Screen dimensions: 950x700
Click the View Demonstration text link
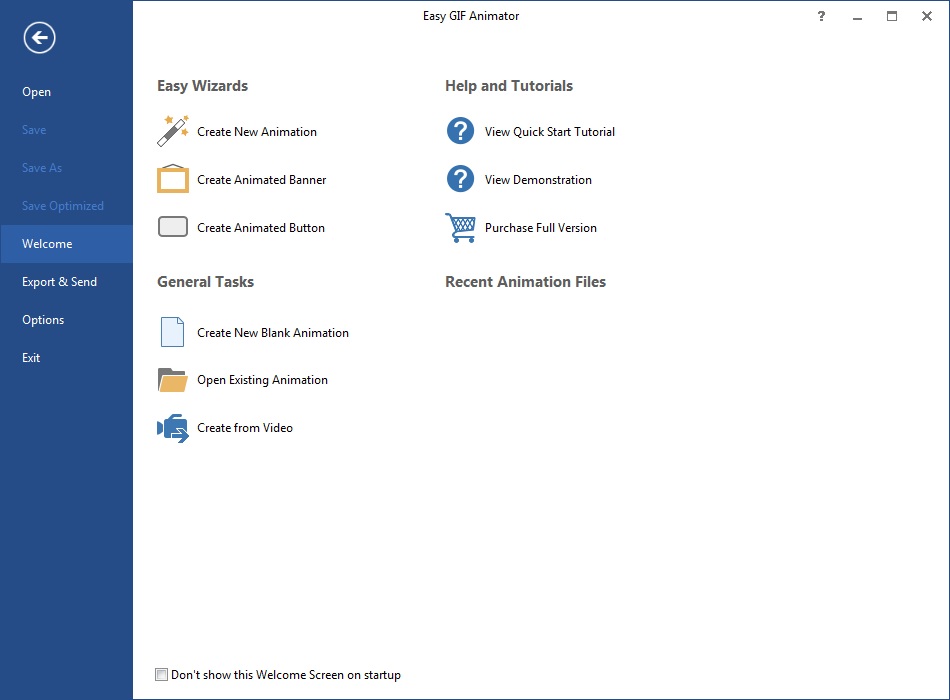pyautogui.click(x=538, y=179)
